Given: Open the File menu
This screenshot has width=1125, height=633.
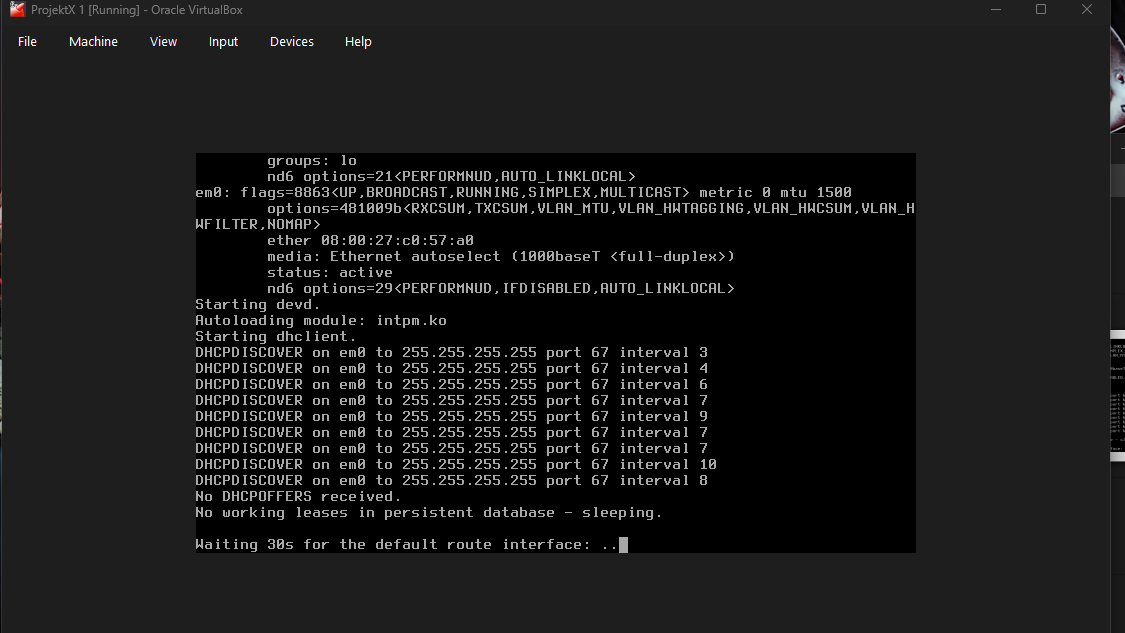Looking at the screenshot, I should tap(27, 41).
